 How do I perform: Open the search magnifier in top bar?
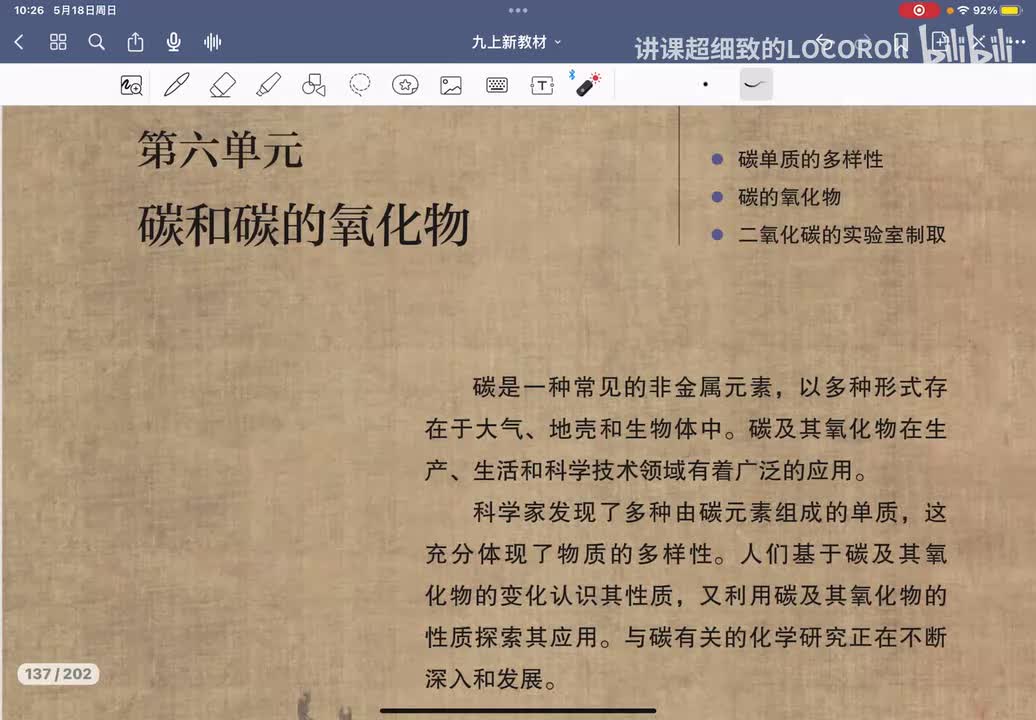[x=96, y=42]
